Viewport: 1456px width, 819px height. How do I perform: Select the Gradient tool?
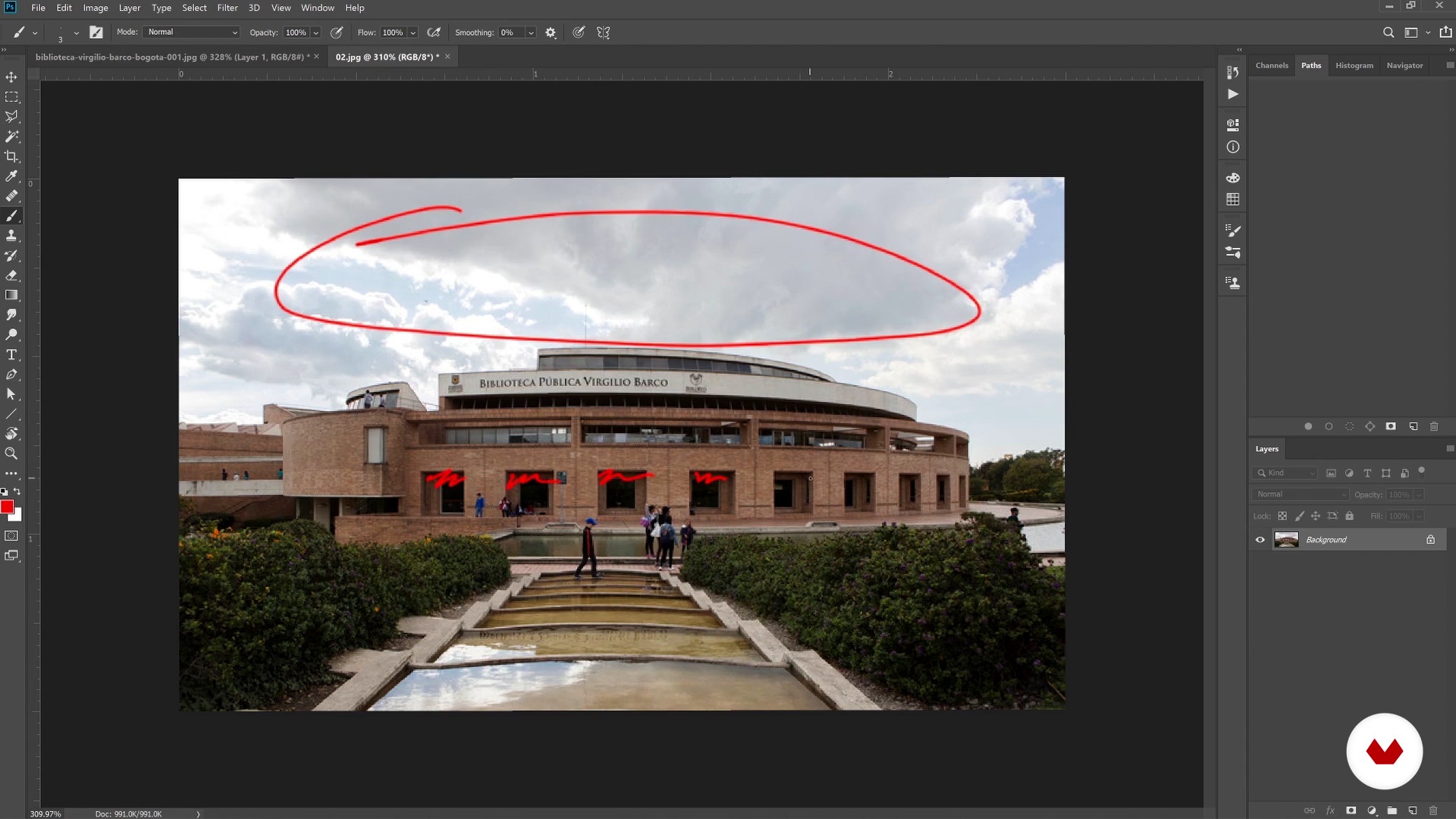(11, 295)
